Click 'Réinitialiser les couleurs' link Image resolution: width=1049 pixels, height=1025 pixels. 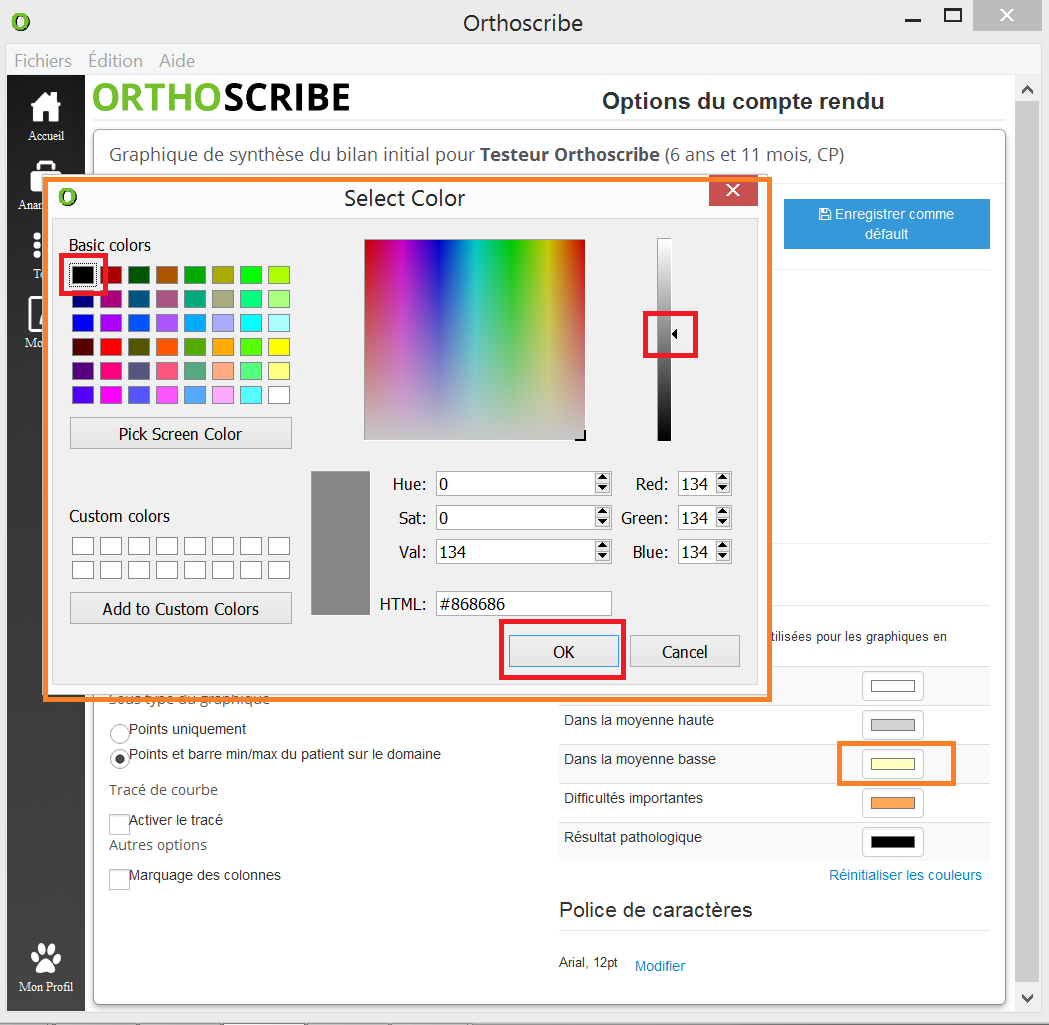pos(905,875)
